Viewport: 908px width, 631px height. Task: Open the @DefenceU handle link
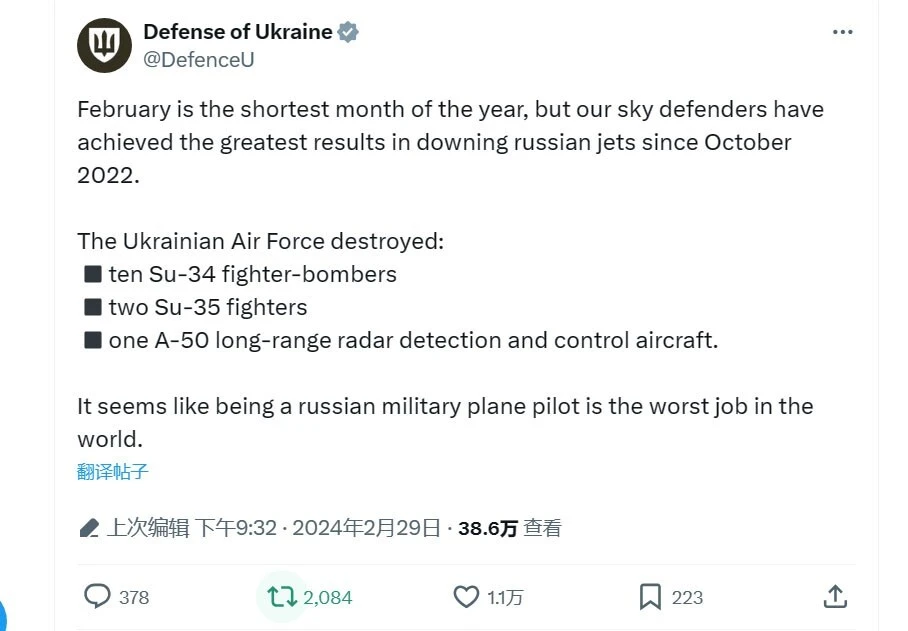click(199, 60)
